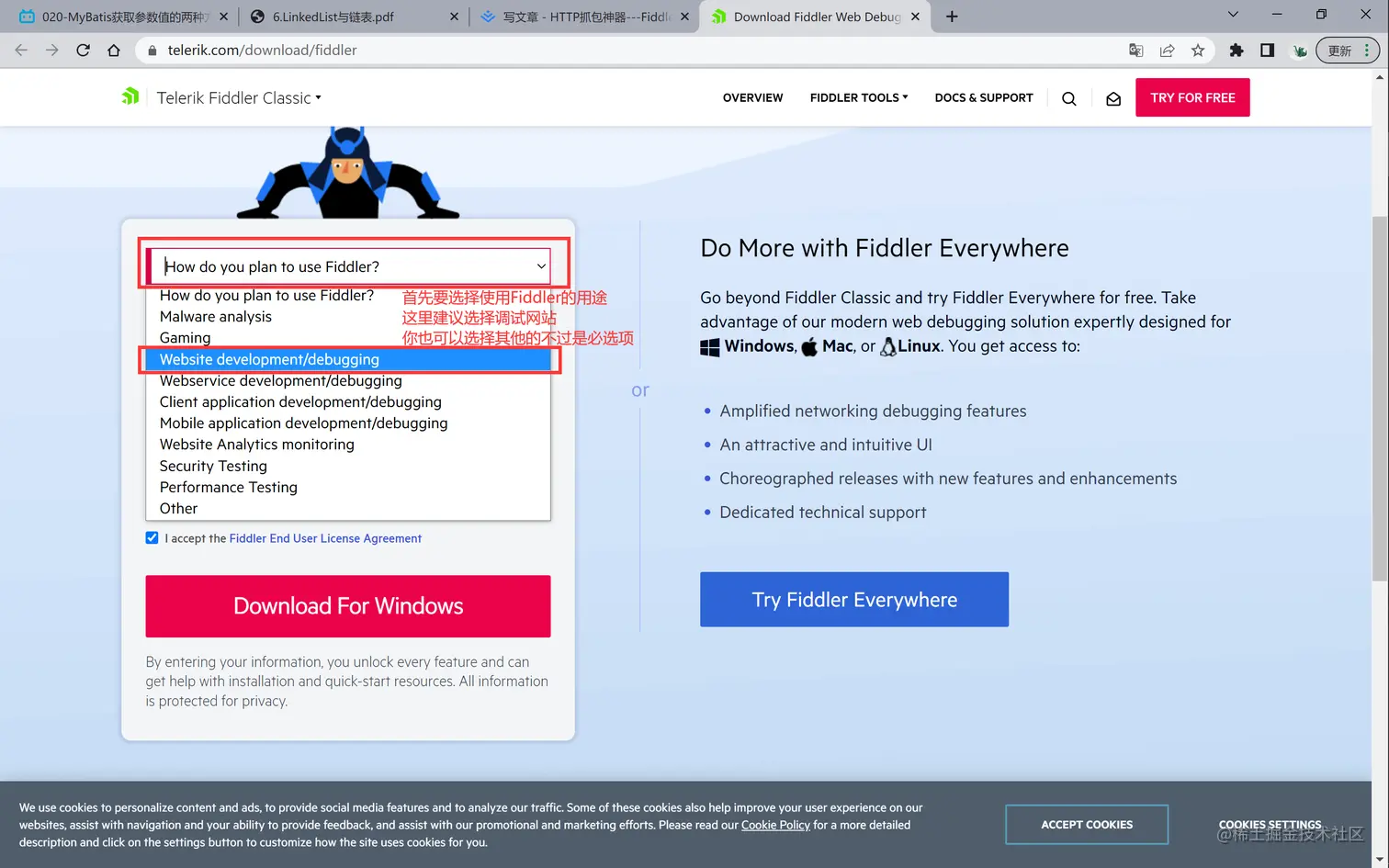Close the 020-MyBatis tab
1389x868 pixels.
click(223, 17)
